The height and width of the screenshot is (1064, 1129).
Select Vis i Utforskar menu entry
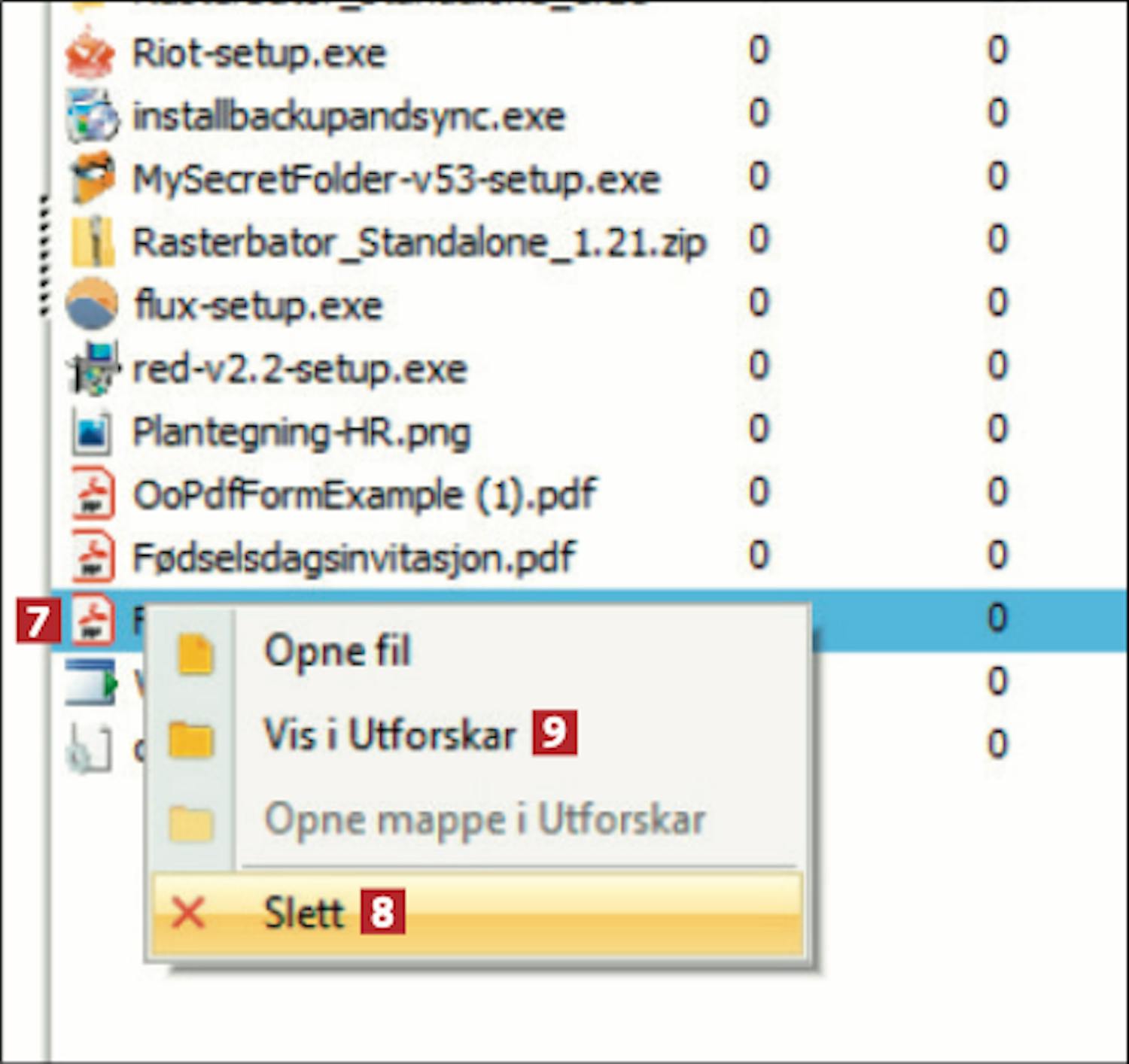[477, 734]
